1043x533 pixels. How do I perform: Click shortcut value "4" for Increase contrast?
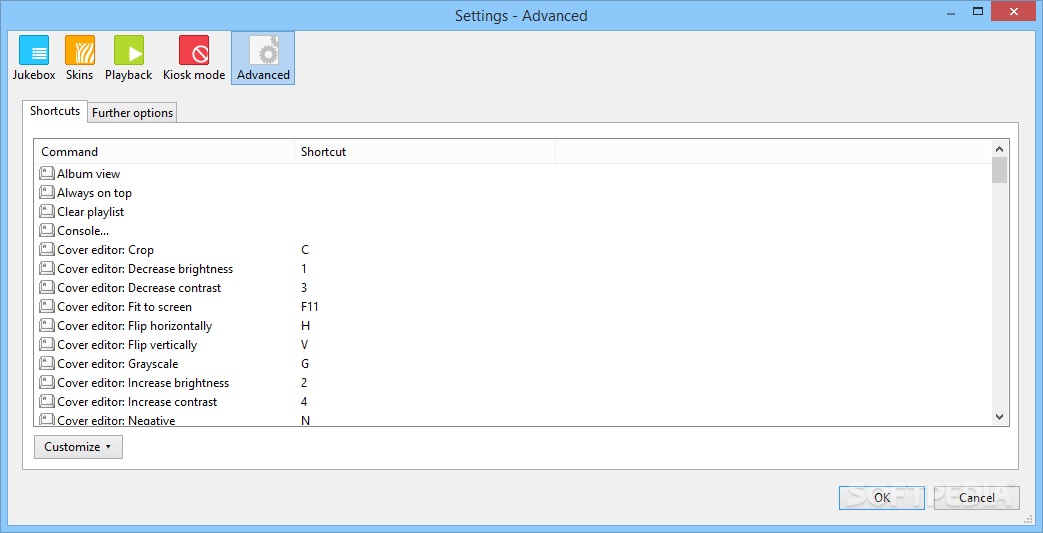pyautogui.click(x=304, y=402)
